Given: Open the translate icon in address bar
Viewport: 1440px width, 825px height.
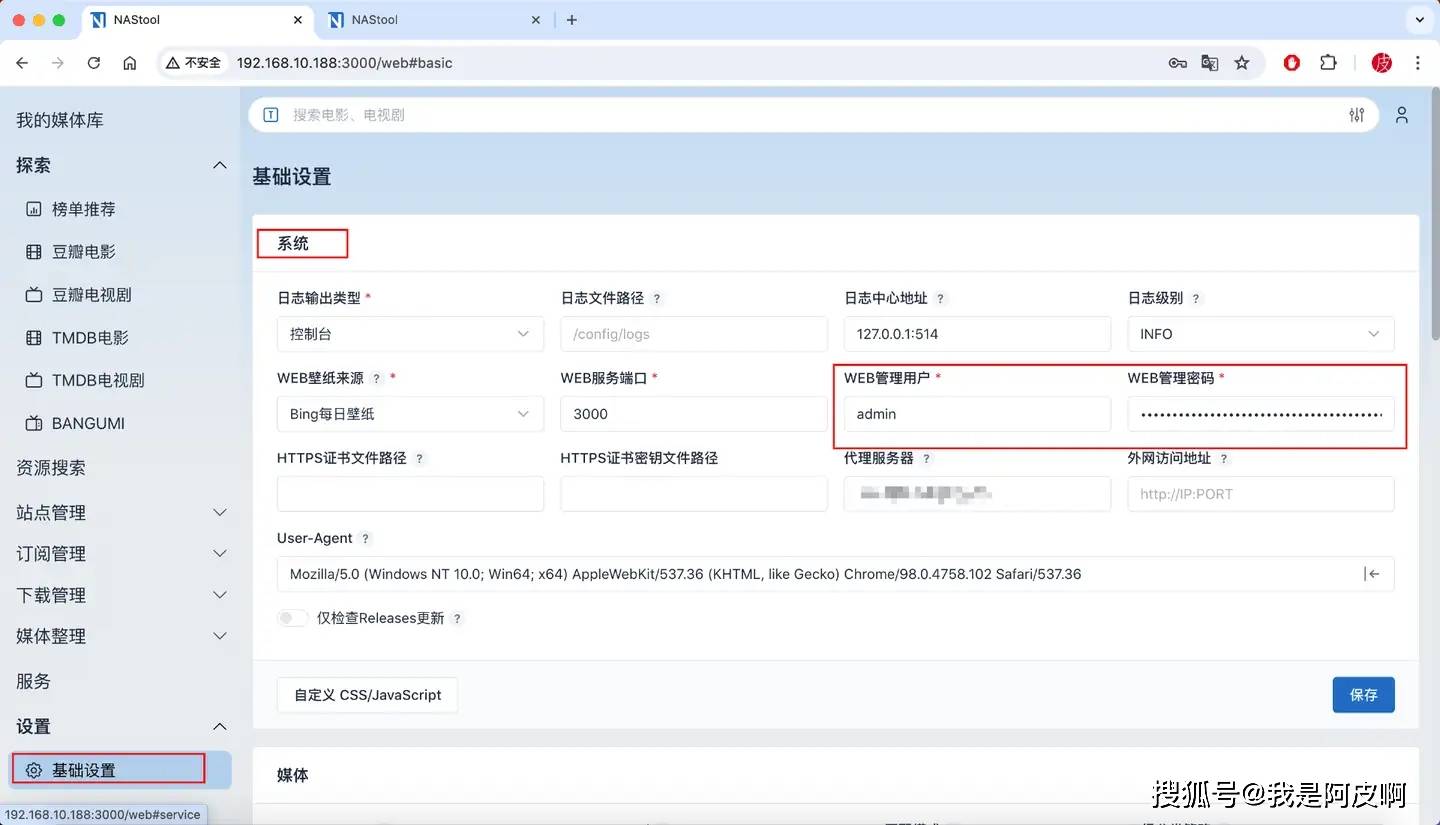Looking at the screenshot, I should tap(1210, 62).
